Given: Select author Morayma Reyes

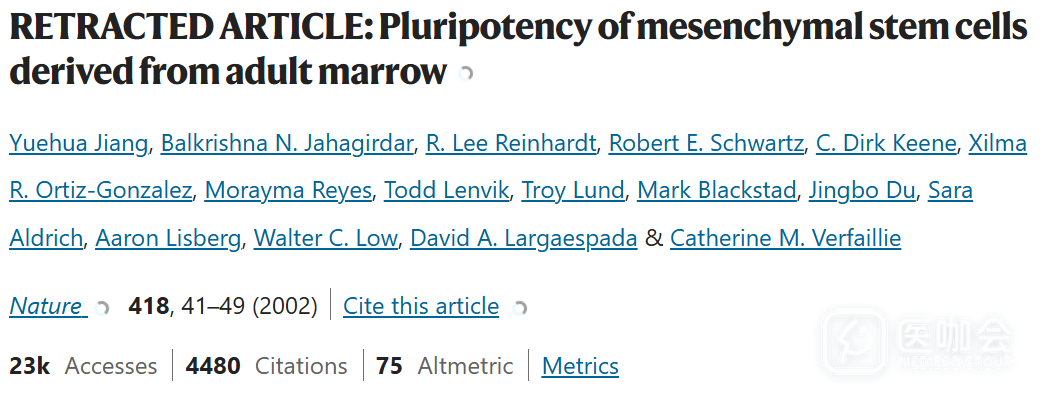Looking at the screenshot, I should [x=288, y=191].
